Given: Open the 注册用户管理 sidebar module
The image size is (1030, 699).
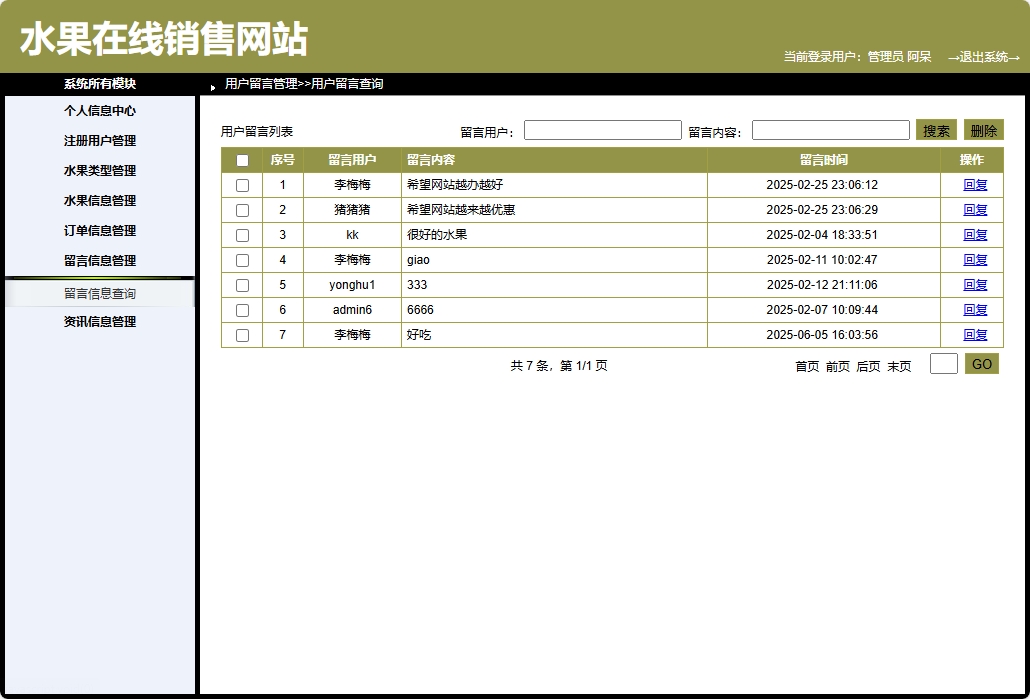Looking at the screenshot, I should 99,140.
